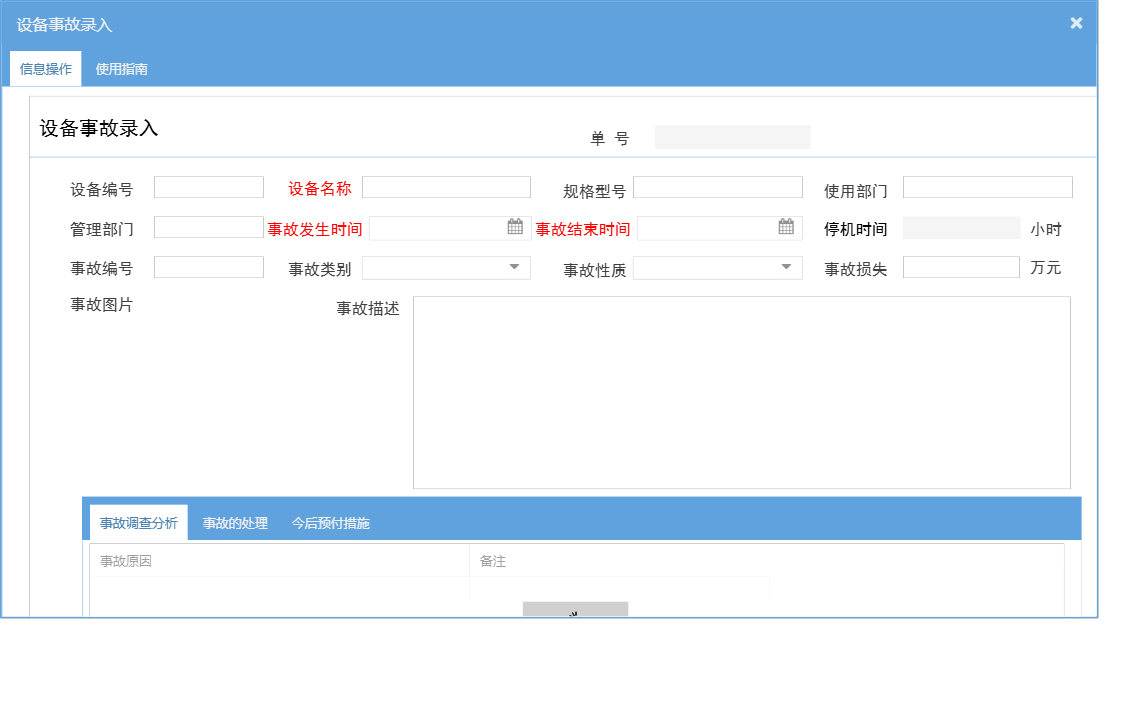The height and width of the screenshot is (725, 1131).
Task: Click the 设备名称 input field
Action: tap(446, 187)
